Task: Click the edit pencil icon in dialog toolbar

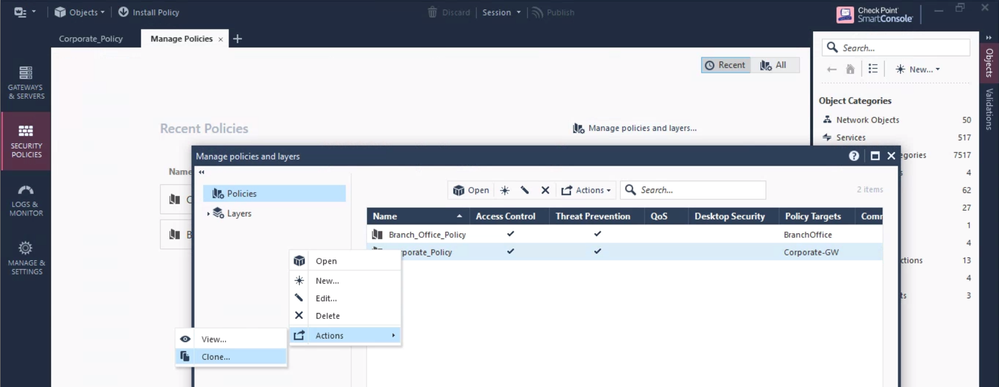Action: 525,190
